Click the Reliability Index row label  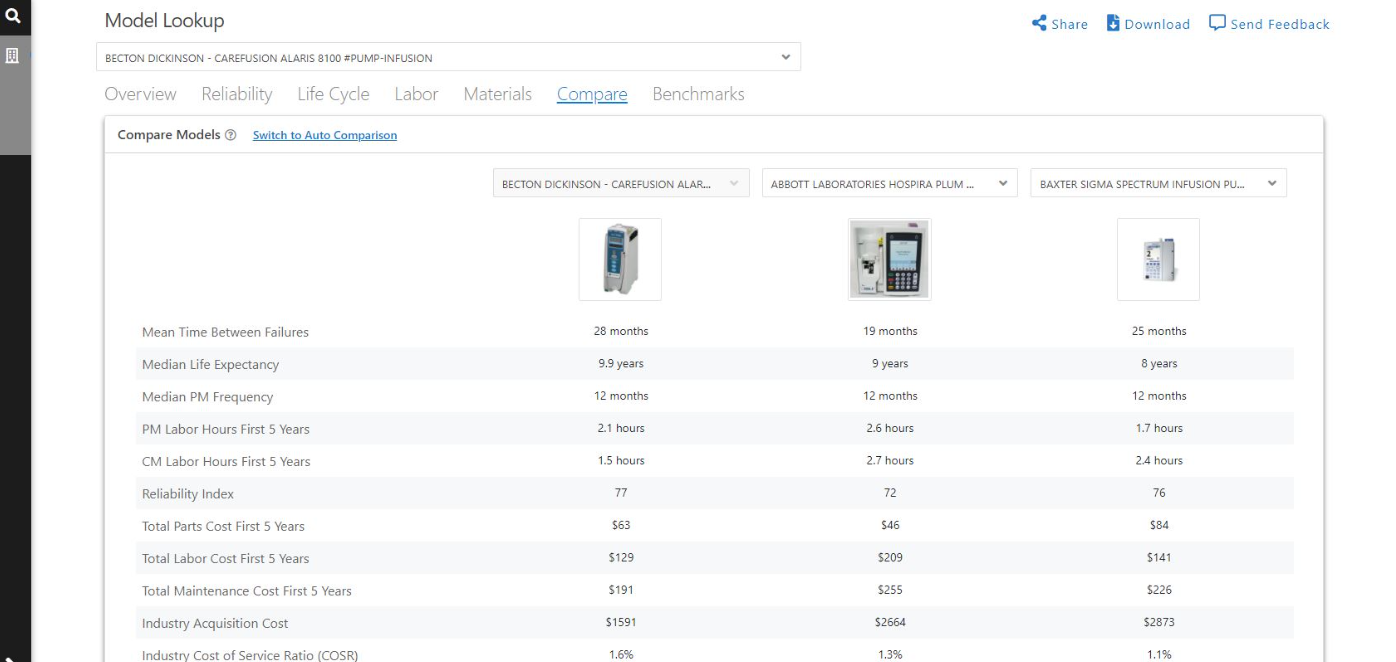pyautogui.click(x=188, y=494)
